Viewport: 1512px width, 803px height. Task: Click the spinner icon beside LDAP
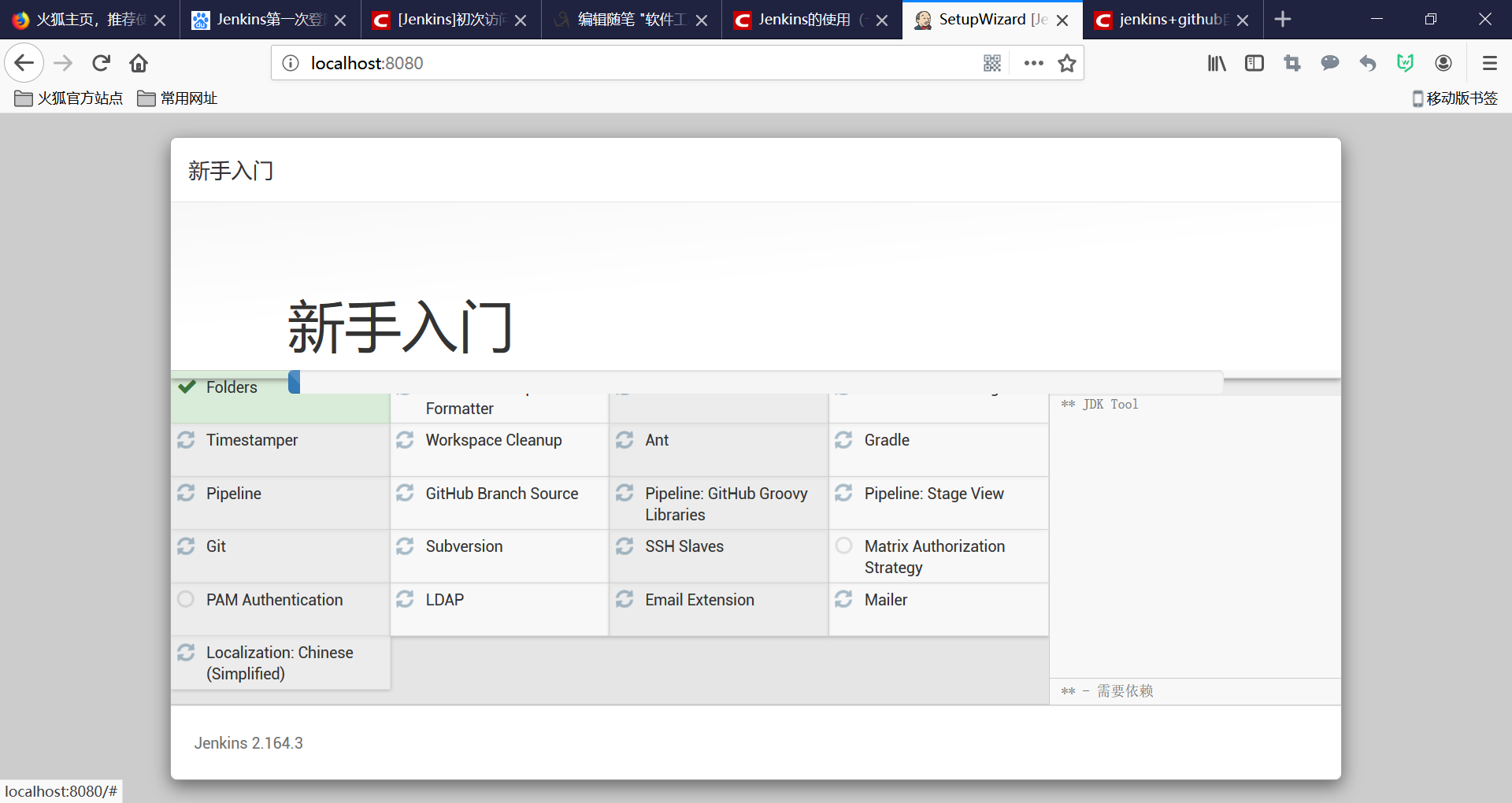(x=405, y=600)
